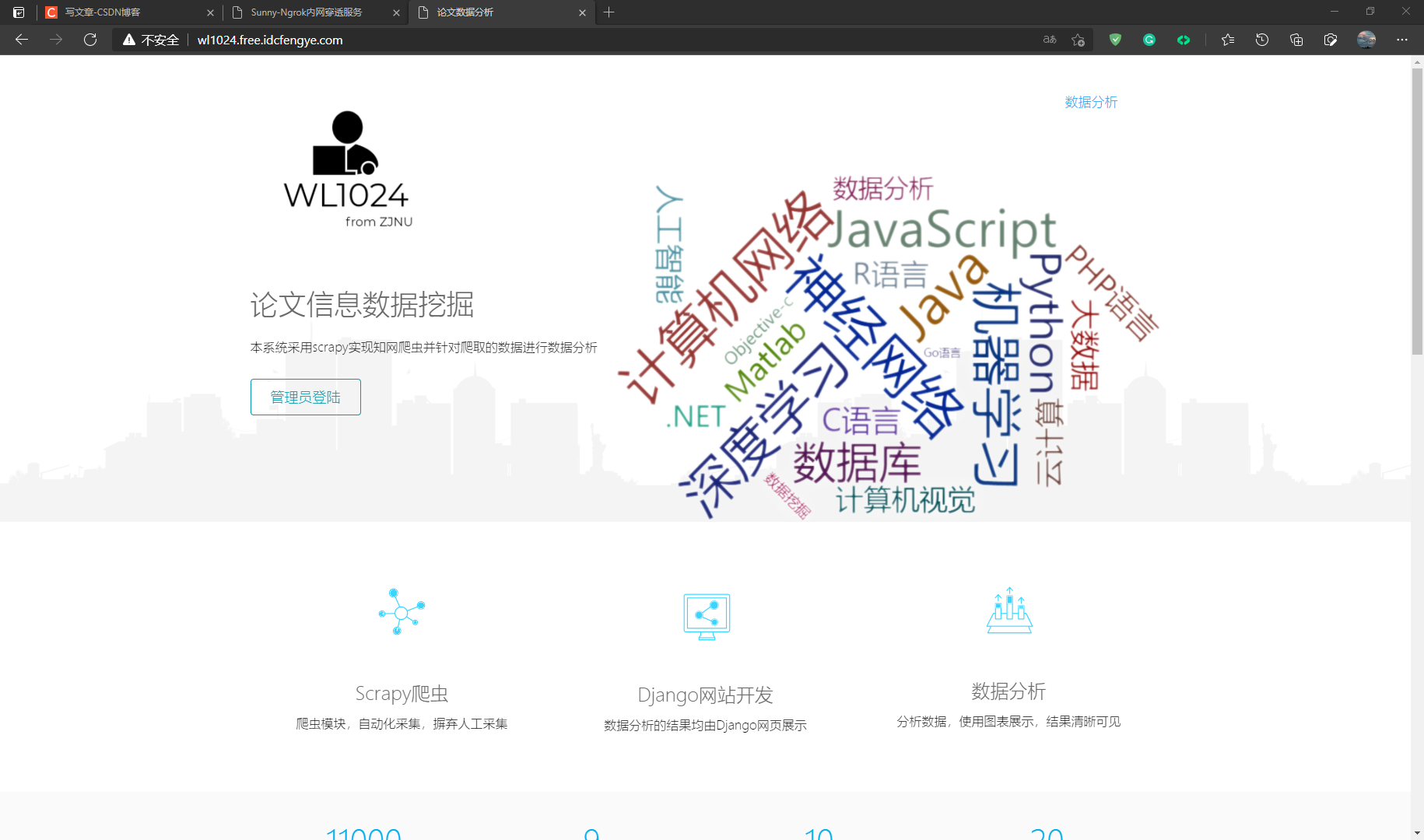
Task: Open the read aloud/translate icon in address bar
Action: point(1050,40)
